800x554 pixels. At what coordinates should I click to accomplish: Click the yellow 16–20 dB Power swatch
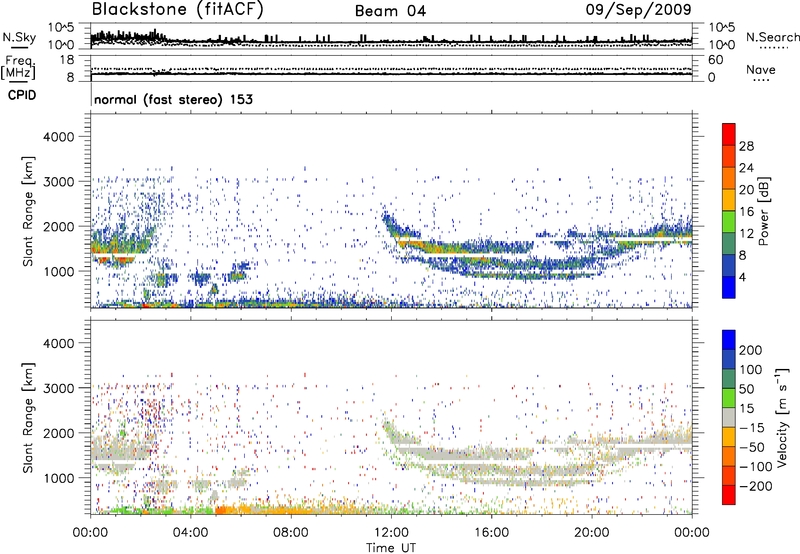pyautogui.click(x=729, y=200)
